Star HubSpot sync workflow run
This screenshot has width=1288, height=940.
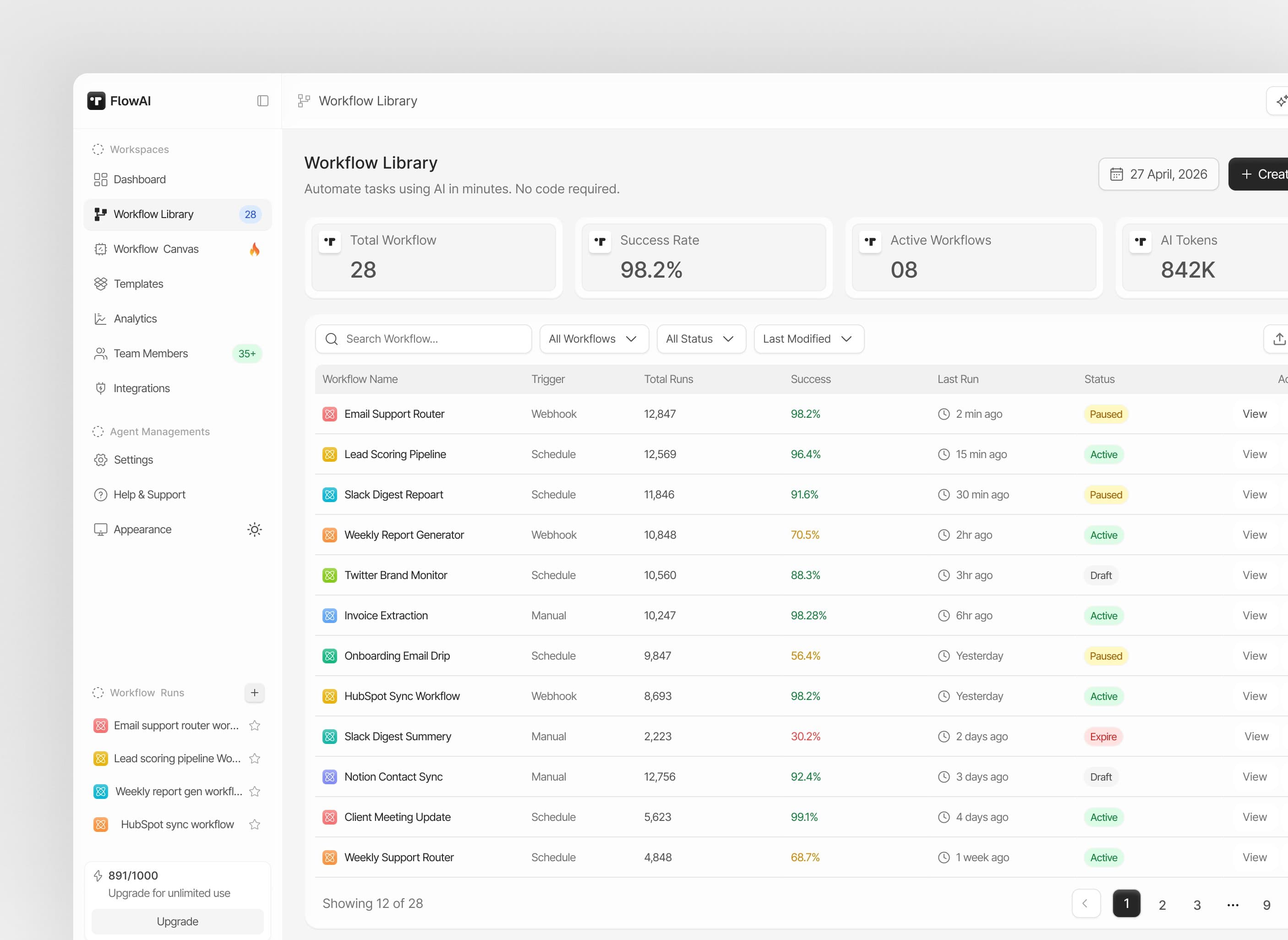[x=255, y=825]
